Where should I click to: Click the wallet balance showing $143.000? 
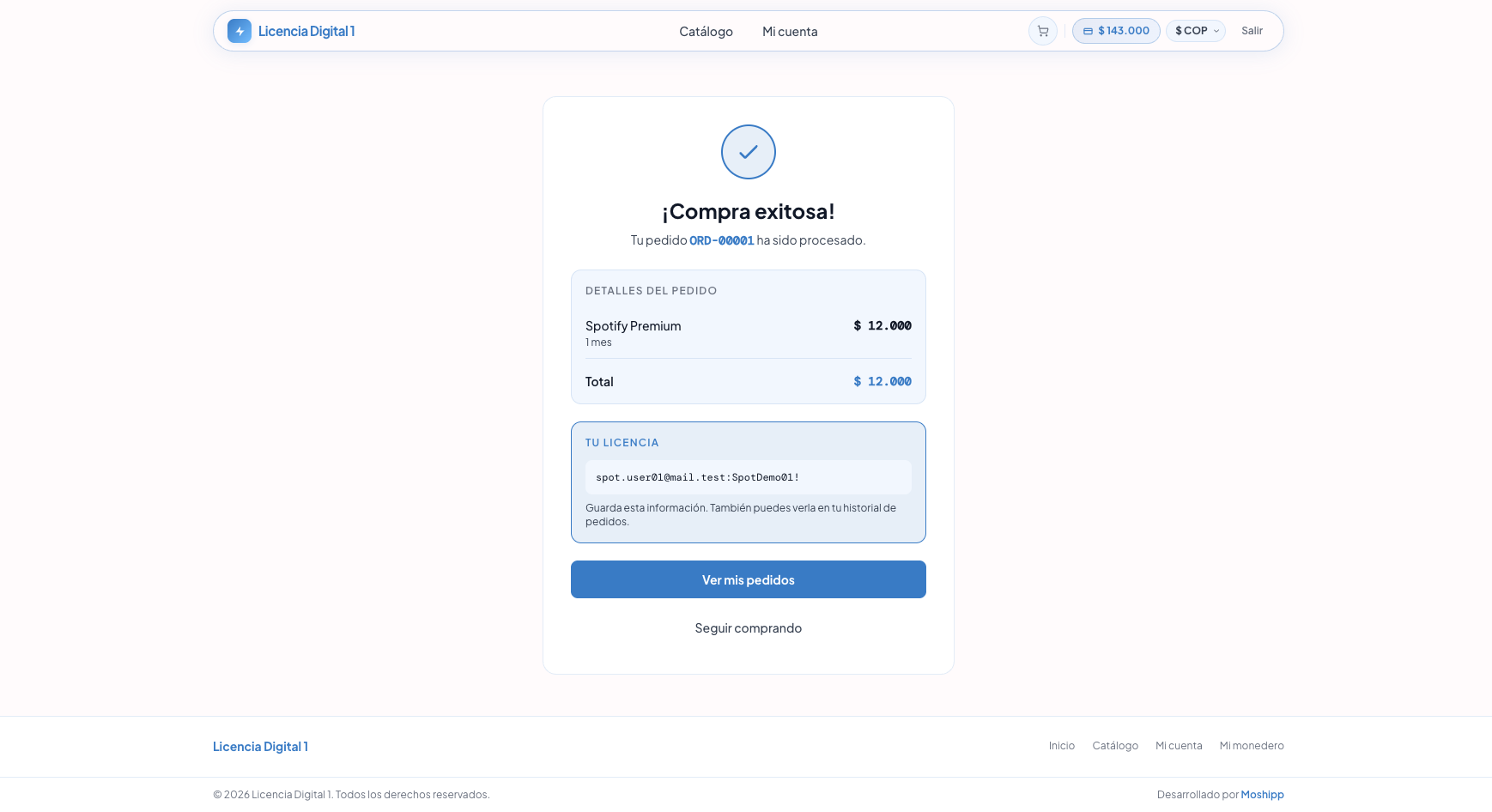click(x=1115, y=30)
